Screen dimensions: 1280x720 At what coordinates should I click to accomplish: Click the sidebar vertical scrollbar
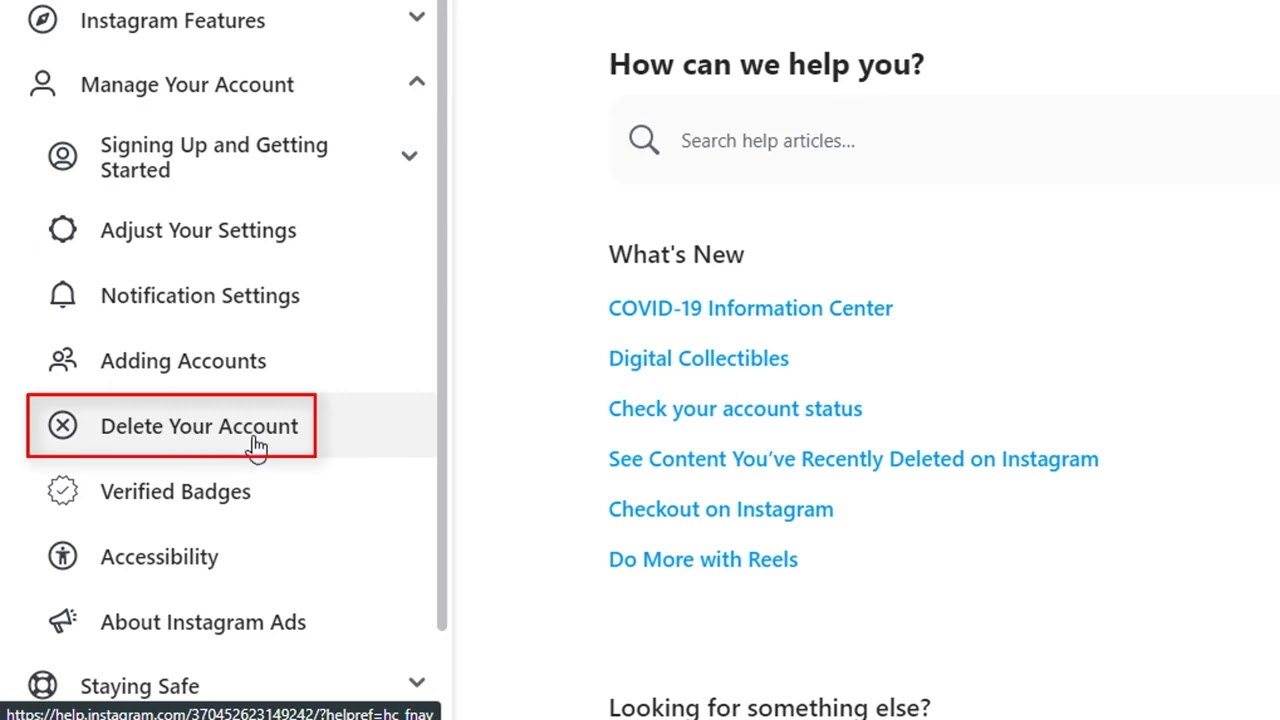click(442, 315)
